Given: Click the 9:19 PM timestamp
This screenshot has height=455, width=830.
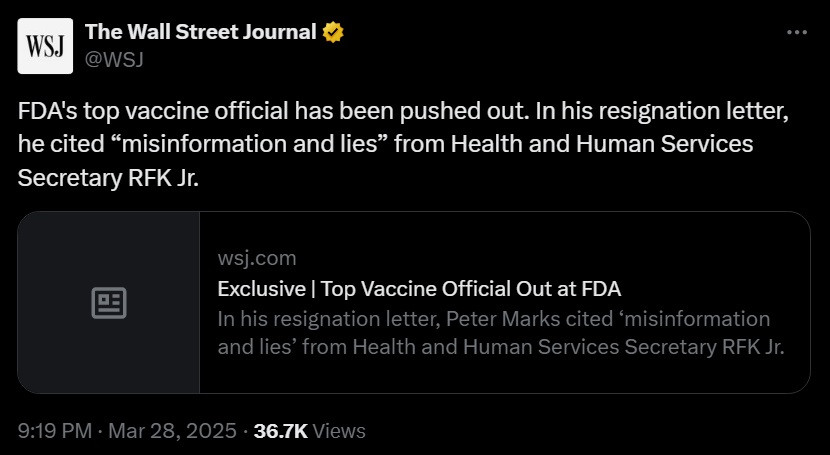Looking at the screenshot, I should (57, 431).
